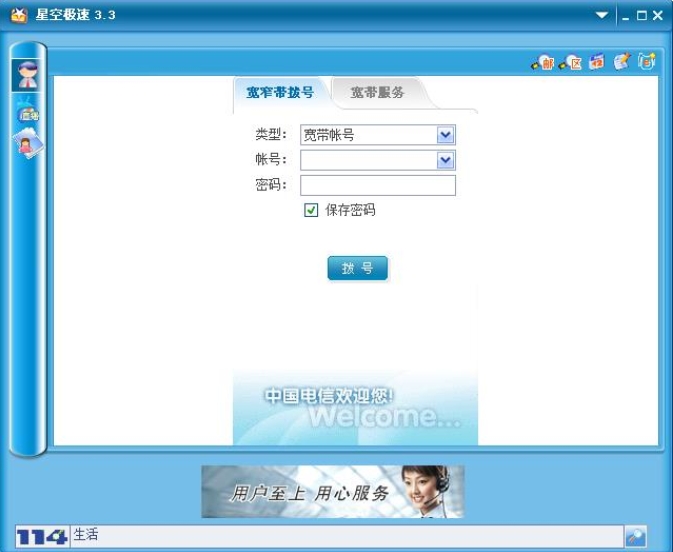This screenshot has height=552, width=673.
Task: Toggle the 保存密码 checkbox
Action: click(311, 210)
